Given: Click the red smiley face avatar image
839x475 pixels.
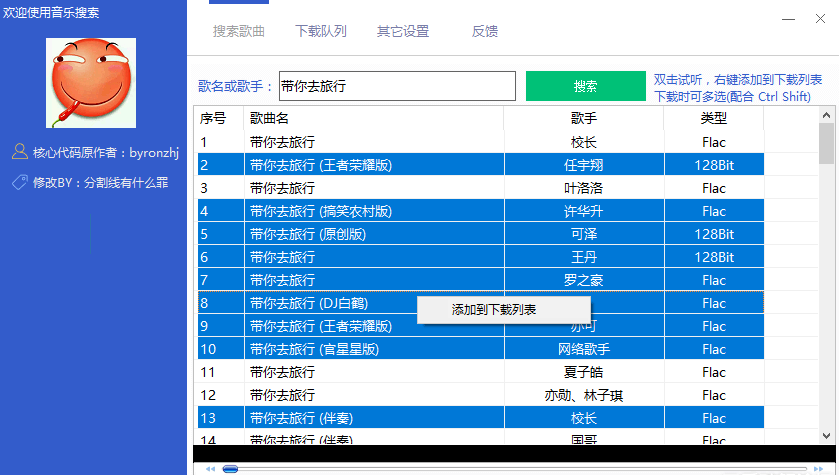Looking at the screenshot, I should click(91, 83).
